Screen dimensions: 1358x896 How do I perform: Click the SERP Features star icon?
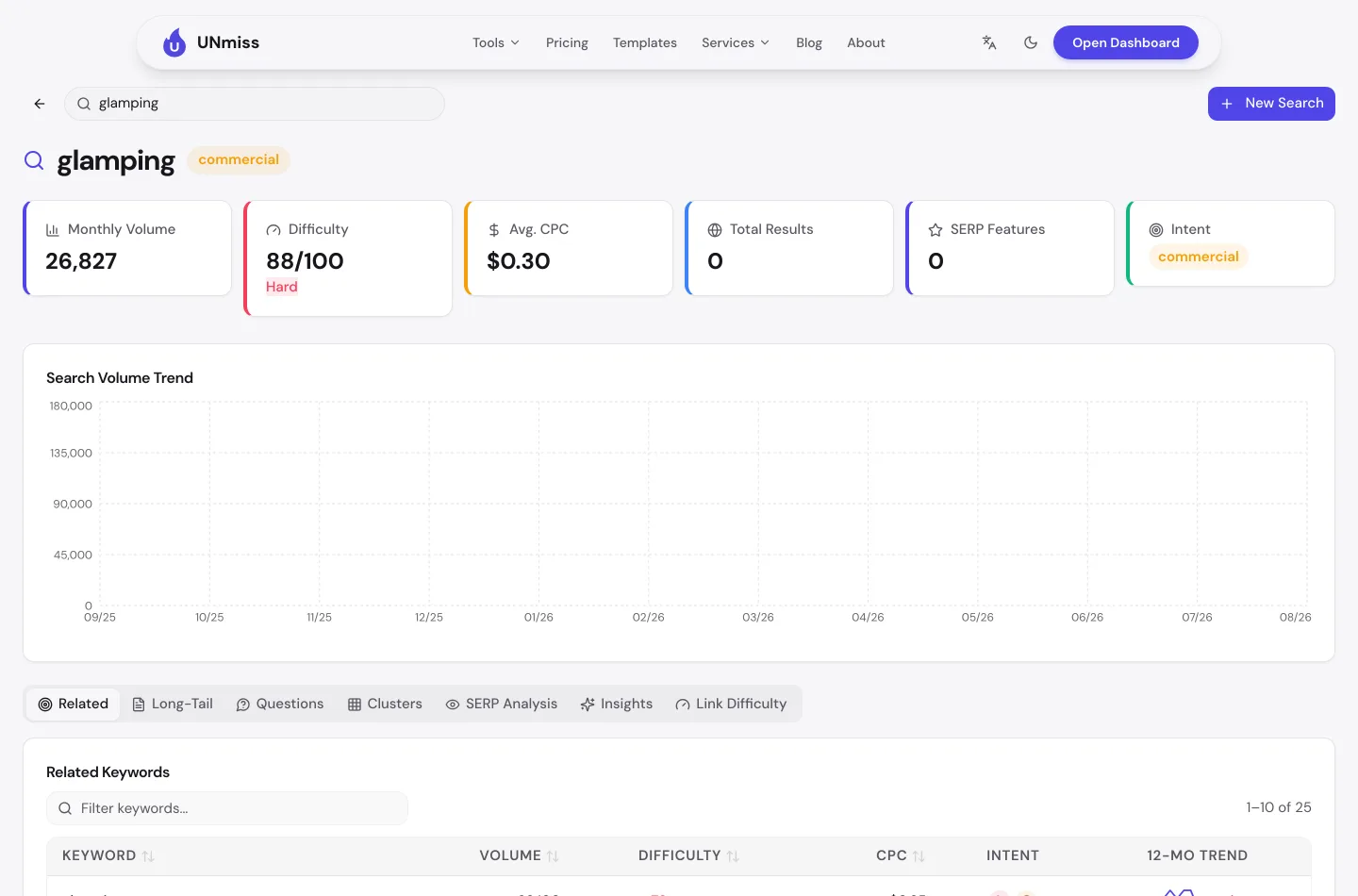pos(936,230)
